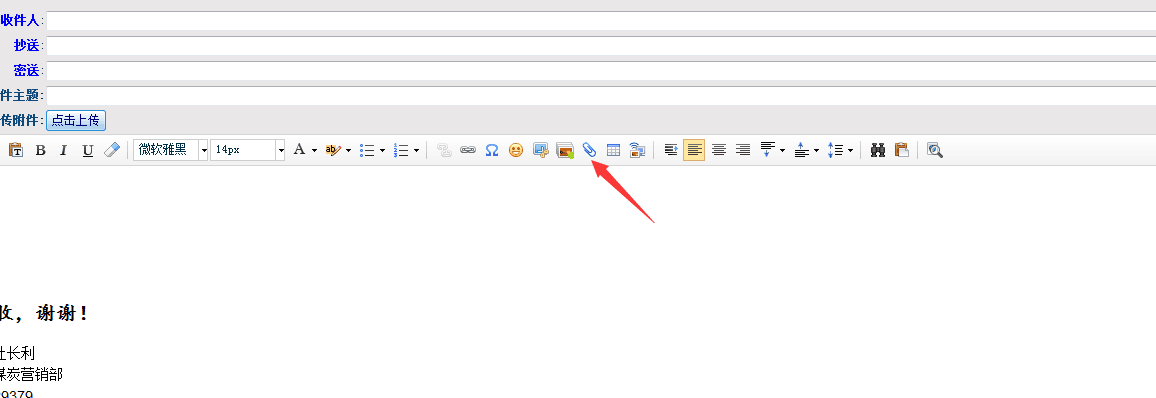This screenshot has width=1156, height=398.
Task: Insert special character with Omega icon
Action: point(492,150)
